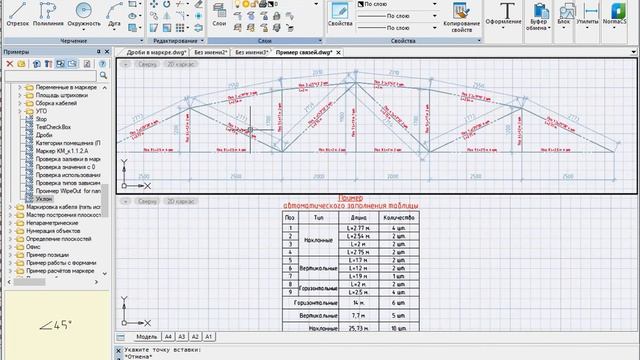Click the Eraser tool in Редактирование panel
The width and height of the screenshot is (640, 360).
click(x=198, y=4)
